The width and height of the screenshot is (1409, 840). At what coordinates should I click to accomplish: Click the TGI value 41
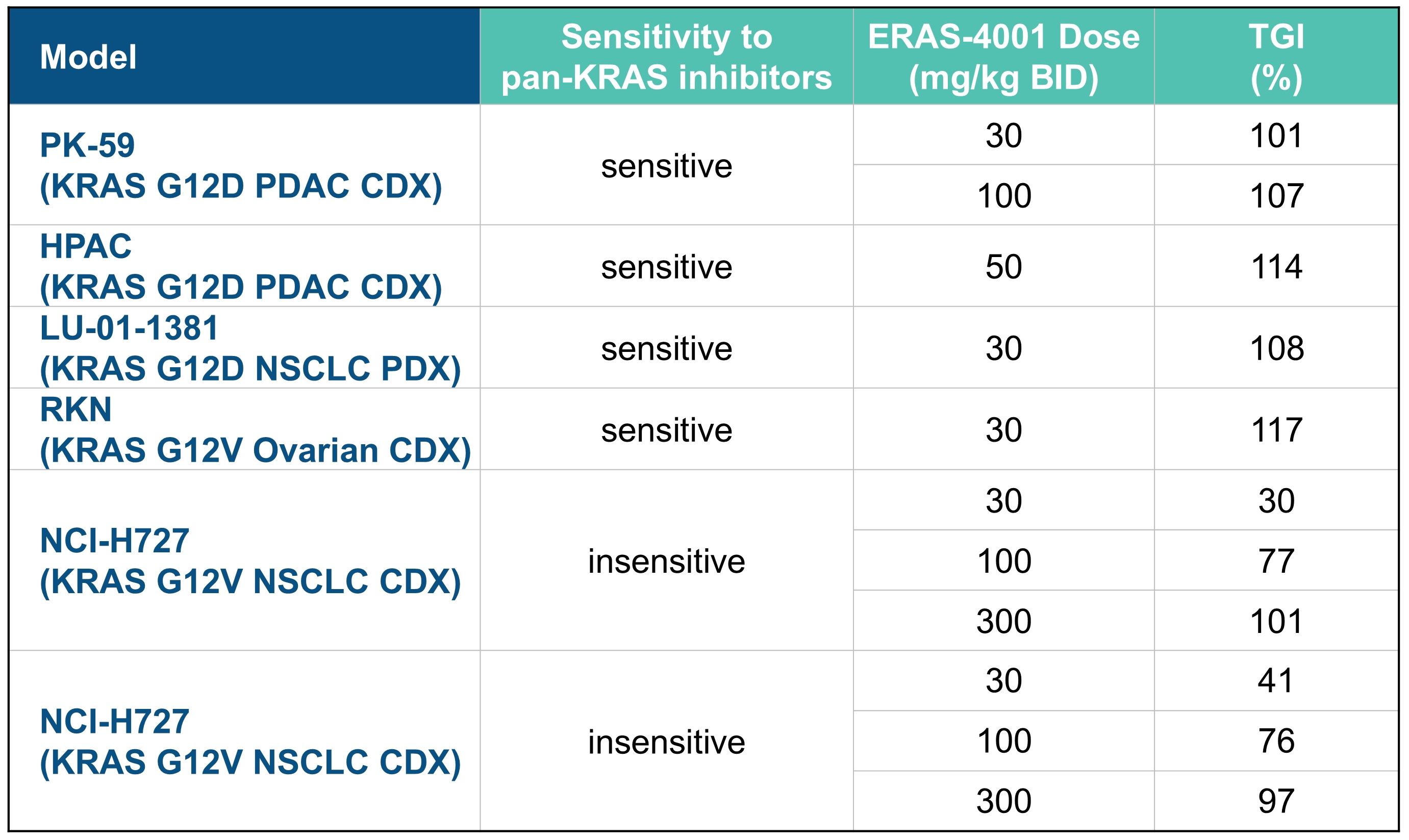[1276, 680]
